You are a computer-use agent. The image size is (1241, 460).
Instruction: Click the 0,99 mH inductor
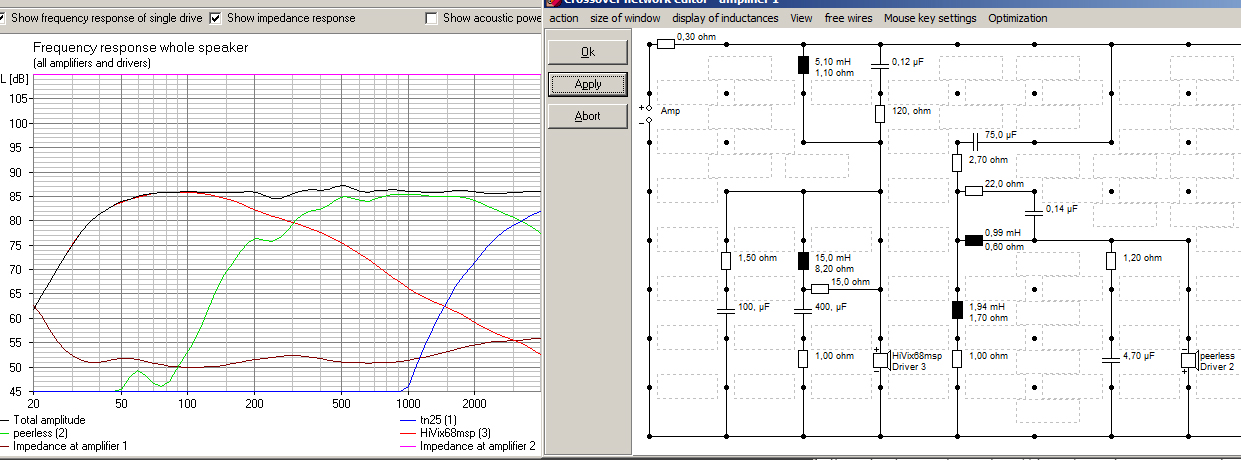(x=973, y=240)
